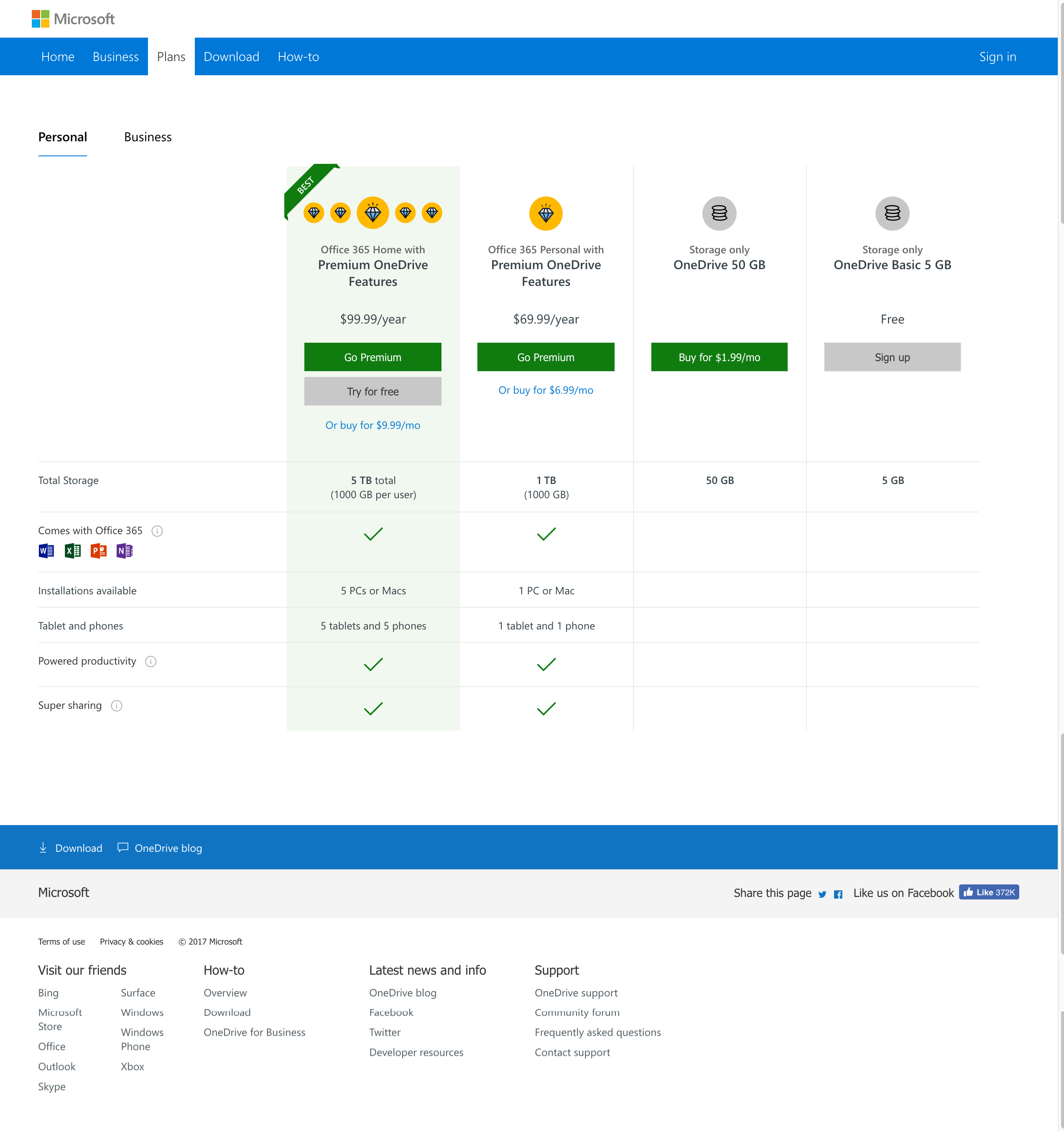Open Facebook link under Latest news
This screenshot has width=1064, height=1131.
(x=391, y=1013)
